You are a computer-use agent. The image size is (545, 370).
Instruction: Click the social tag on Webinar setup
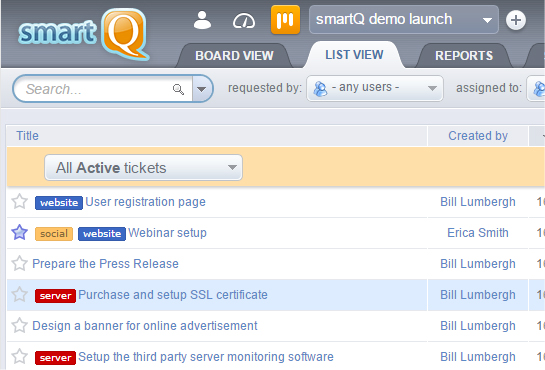point(54,233)
